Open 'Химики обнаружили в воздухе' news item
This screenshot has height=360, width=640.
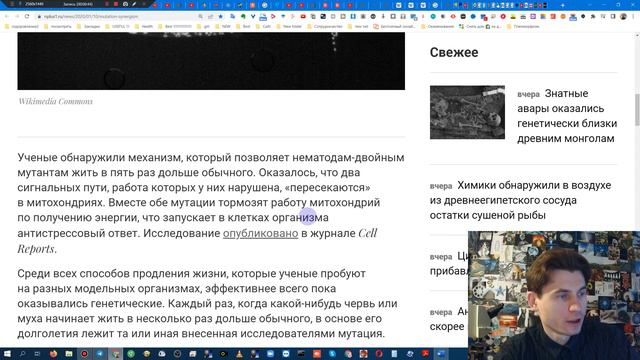pos(520,200)
